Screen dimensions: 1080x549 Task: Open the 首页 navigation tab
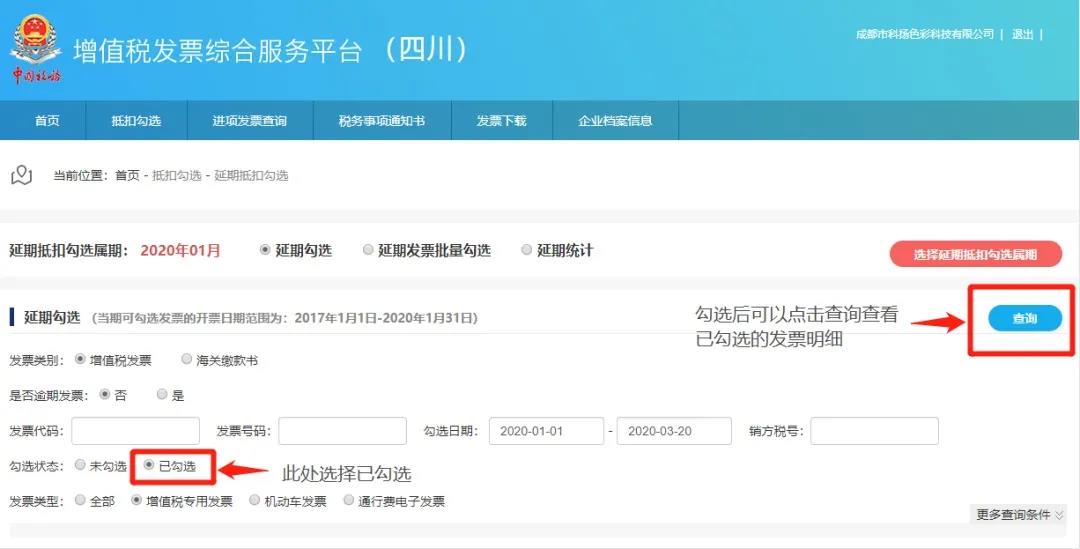pyautogui.click(x=47, y=121)
